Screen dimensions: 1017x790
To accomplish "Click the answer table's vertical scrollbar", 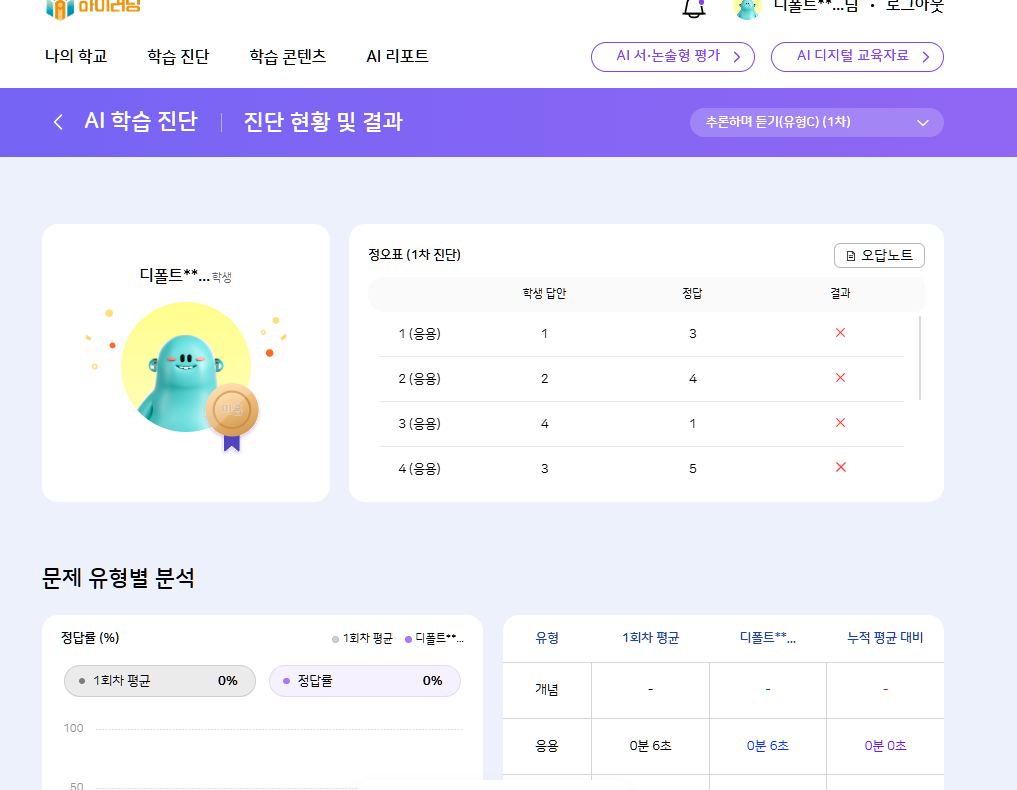I will 919,358.
